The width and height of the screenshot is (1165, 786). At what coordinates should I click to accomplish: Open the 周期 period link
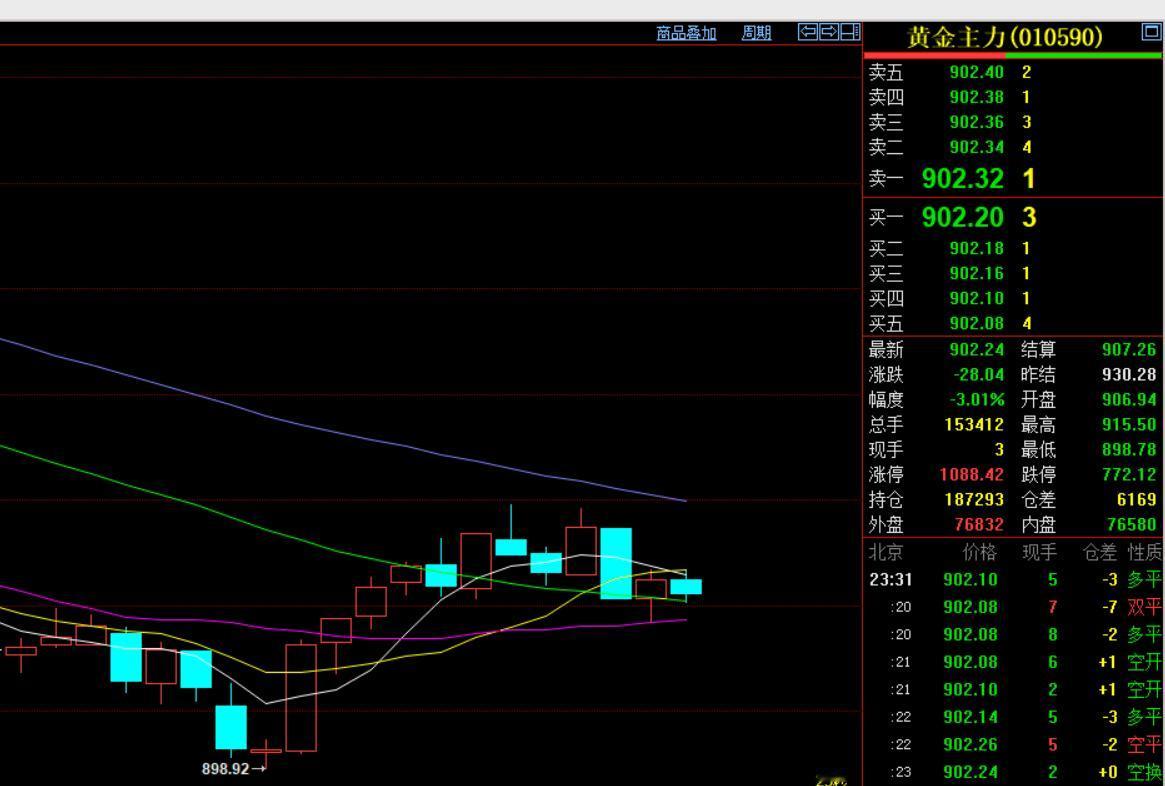(x=756, y=33)
